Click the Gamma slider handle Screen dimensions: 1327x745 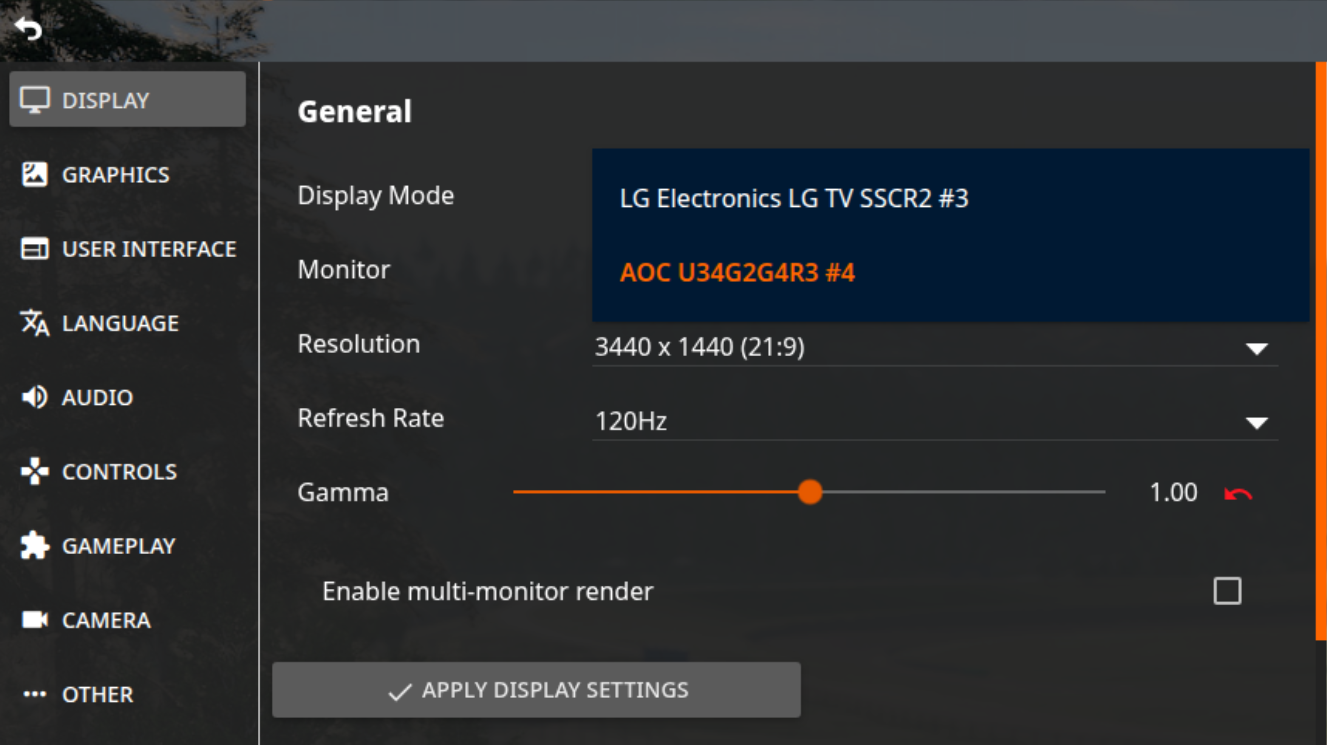pos(810,492)
